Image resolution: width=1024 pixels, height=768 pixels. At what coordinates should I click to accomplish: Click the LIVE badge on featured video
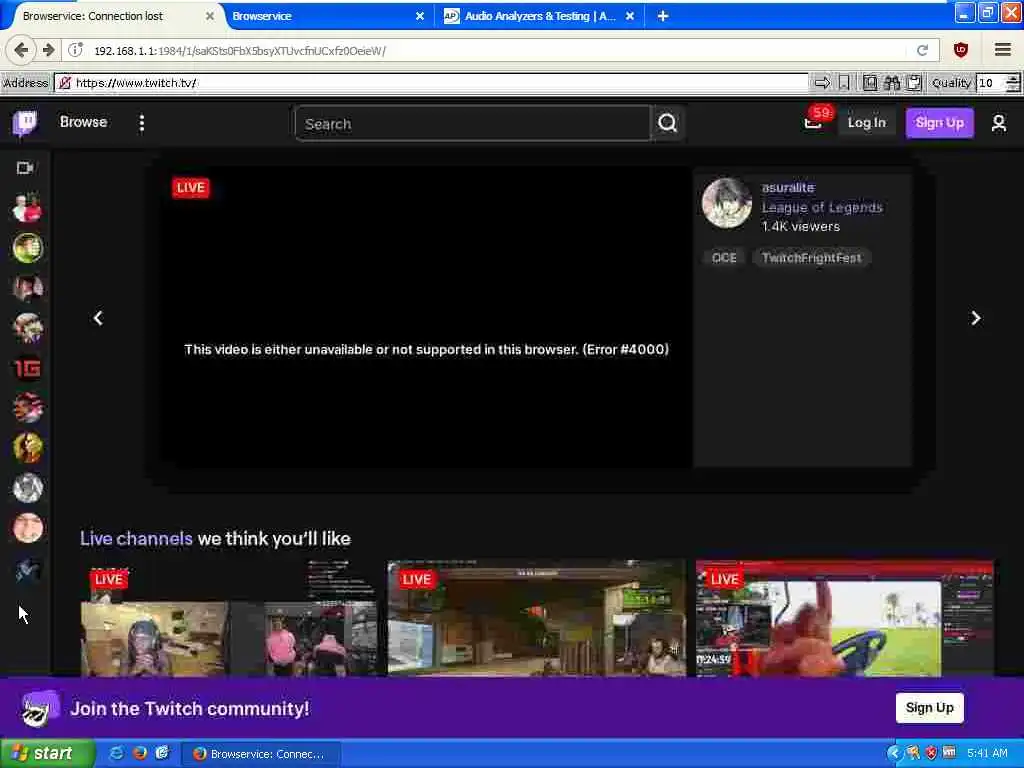click(191, 187)
